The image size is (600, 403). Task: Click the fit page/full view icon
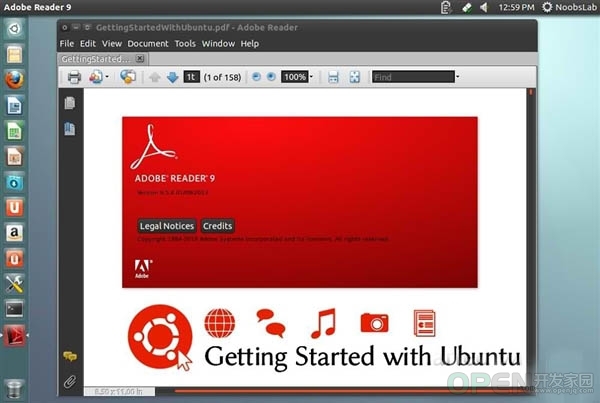(x=355, y=77)
